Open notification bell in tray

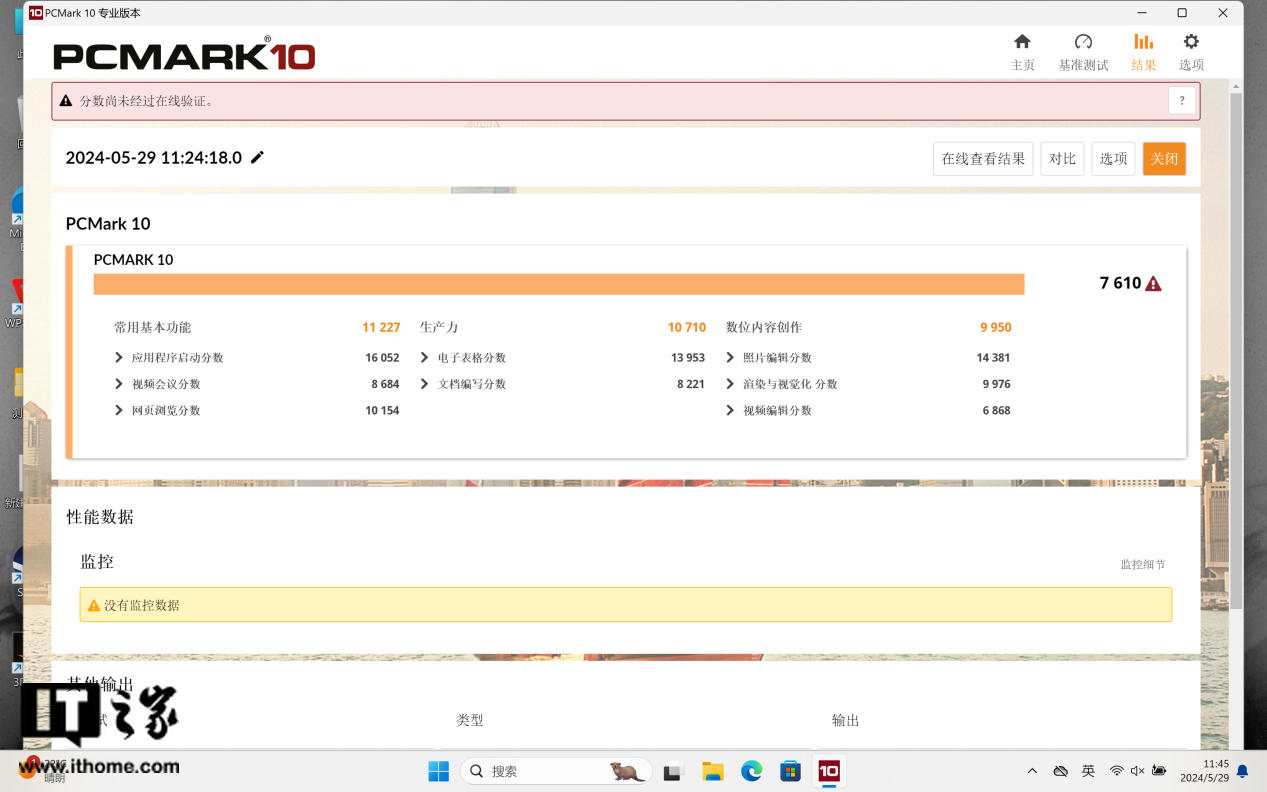pos(1242,771)
